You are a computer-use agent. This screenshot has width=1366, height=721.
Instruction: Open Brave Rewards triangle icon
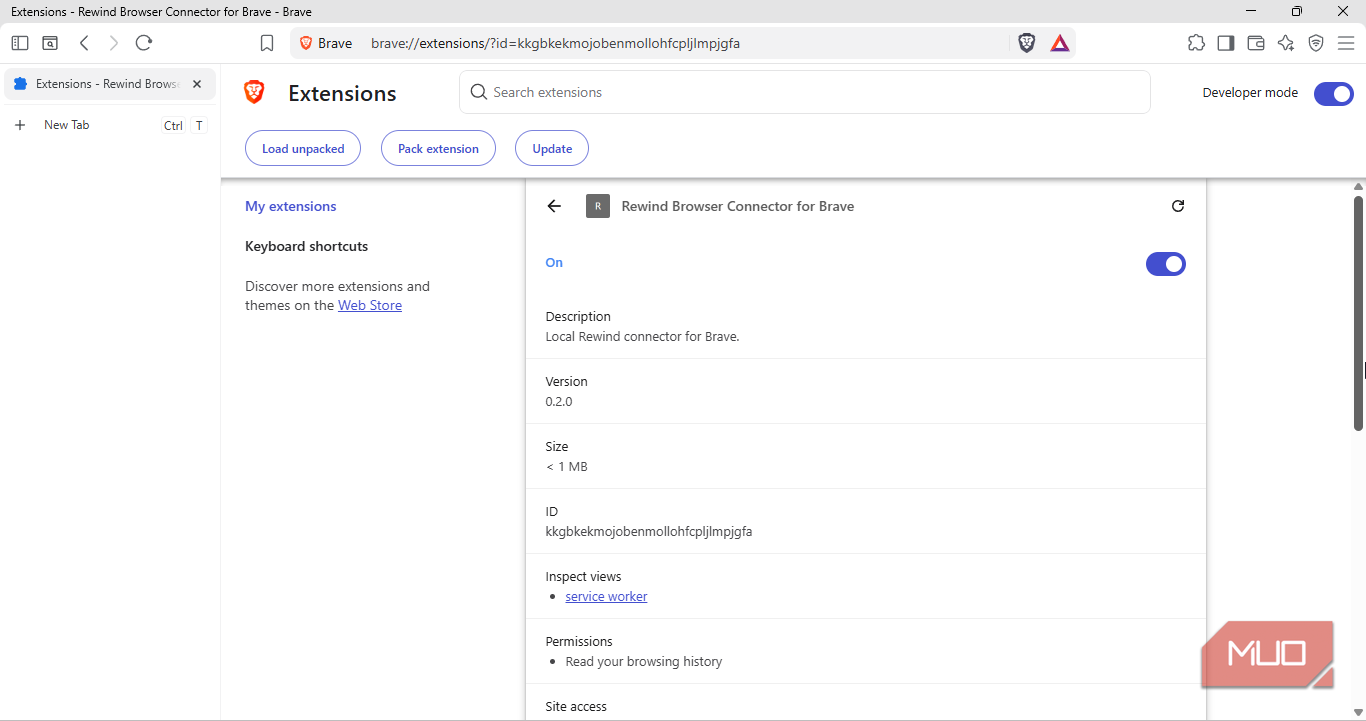[x=1060, y=43]
